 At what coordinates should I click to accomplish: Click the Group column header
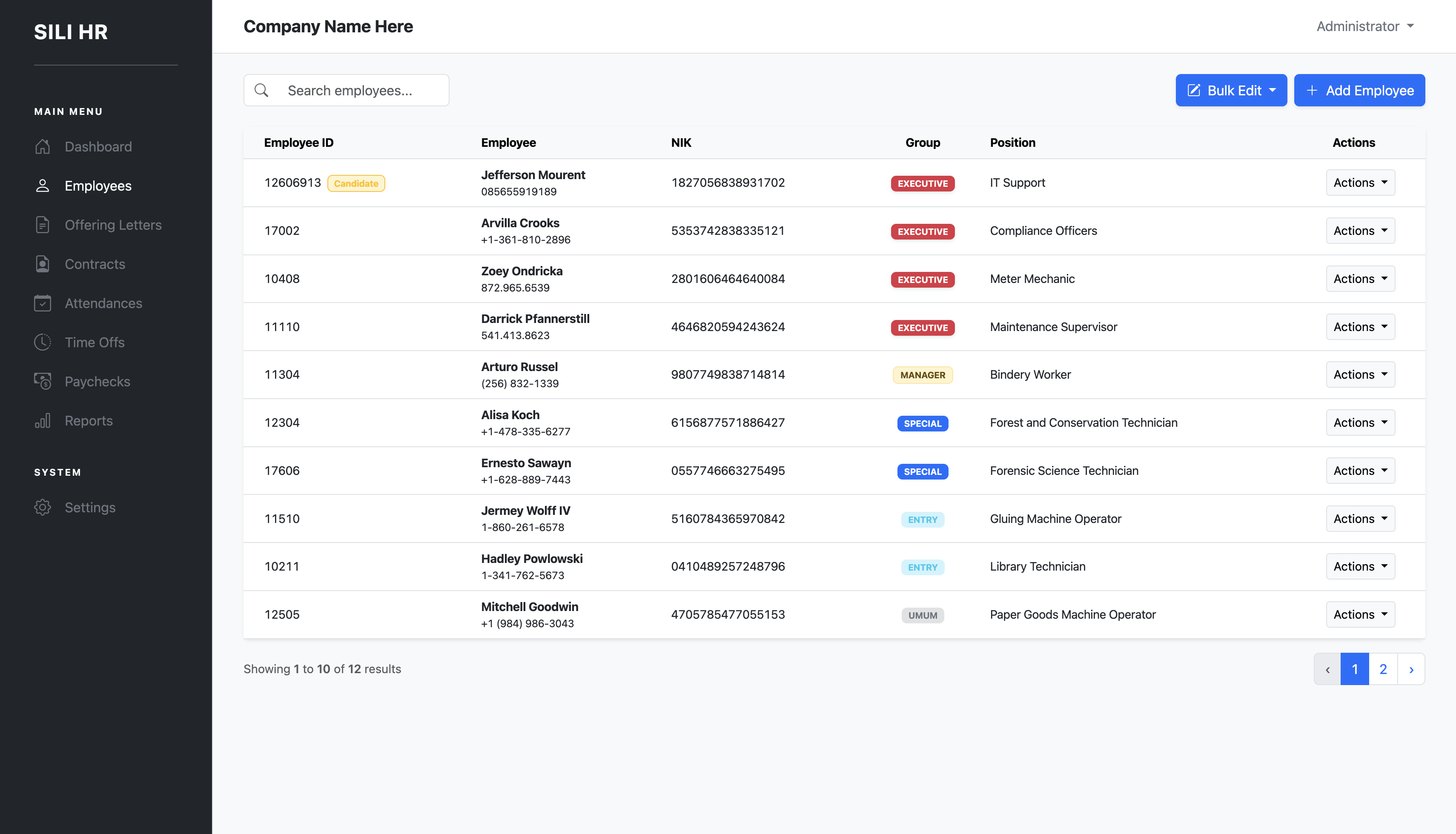(x=923, y=143)
